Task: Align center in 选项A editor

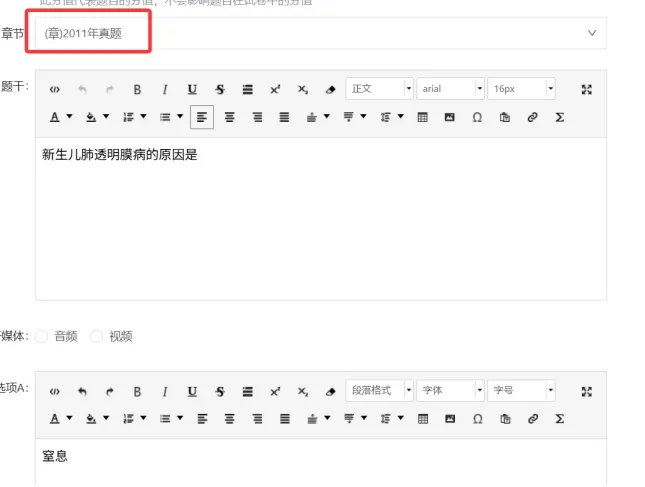Action: (x=230, y=419)
